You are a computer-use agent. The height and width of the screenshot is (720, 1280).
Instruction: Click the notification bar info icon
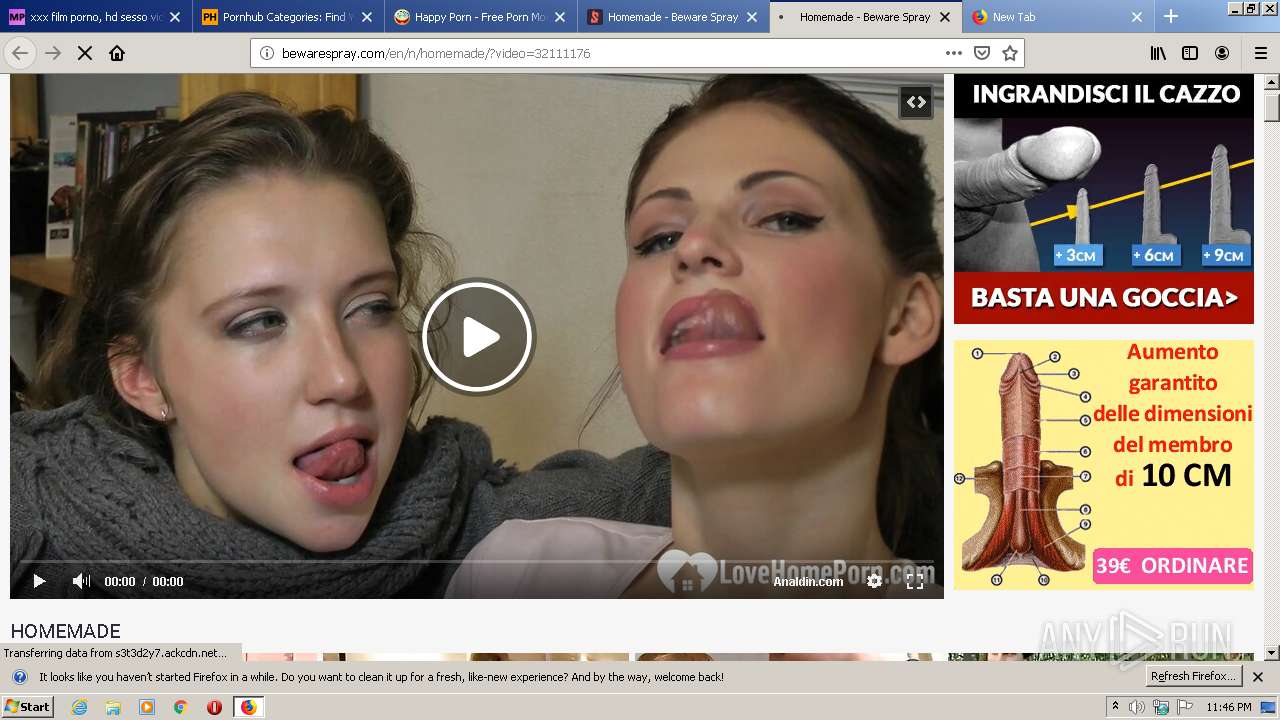[19, 677]
